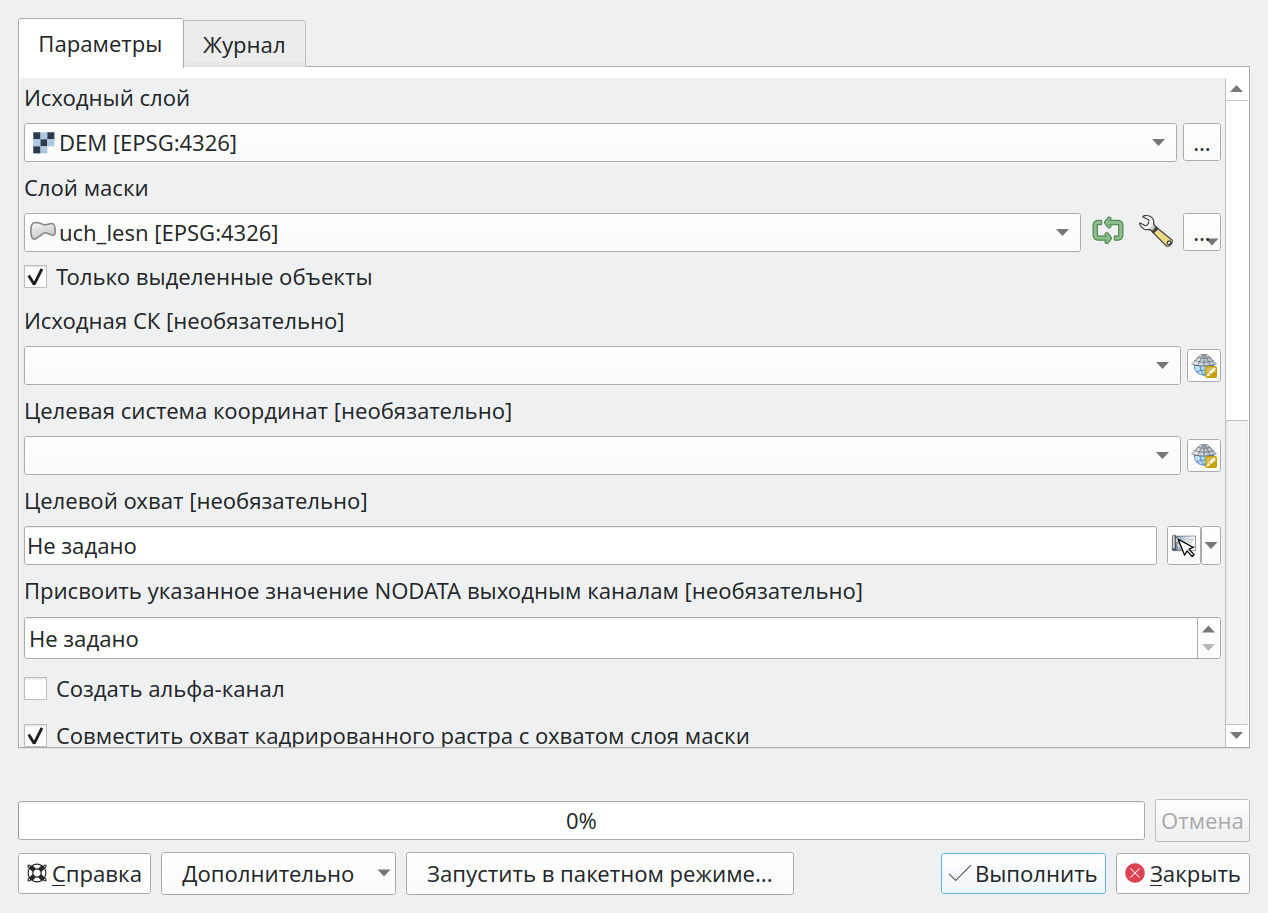Open advanced options wrench icon
This screenshot has height=913, width=1268.
(1155, 232)
